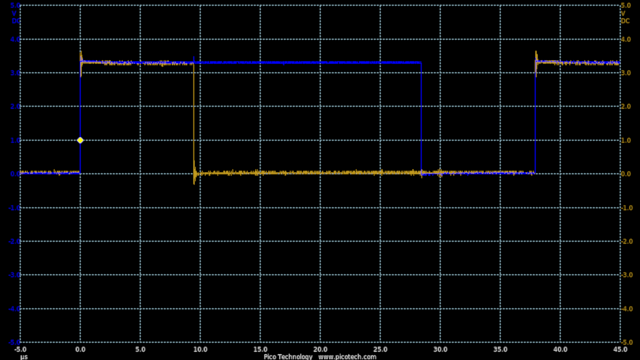Click the 25.0 time axis label
This screenshot has height=360, width=640.
380,350
